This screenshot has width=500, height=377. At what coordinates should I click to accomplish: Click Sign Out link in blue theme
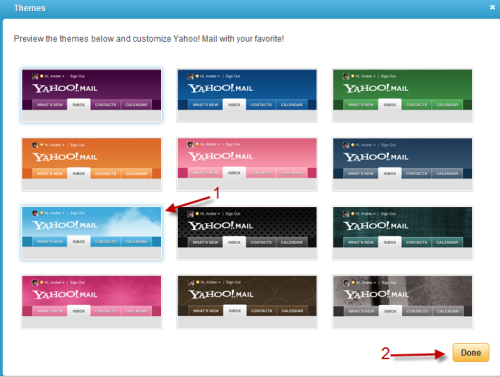click(233, 76)
